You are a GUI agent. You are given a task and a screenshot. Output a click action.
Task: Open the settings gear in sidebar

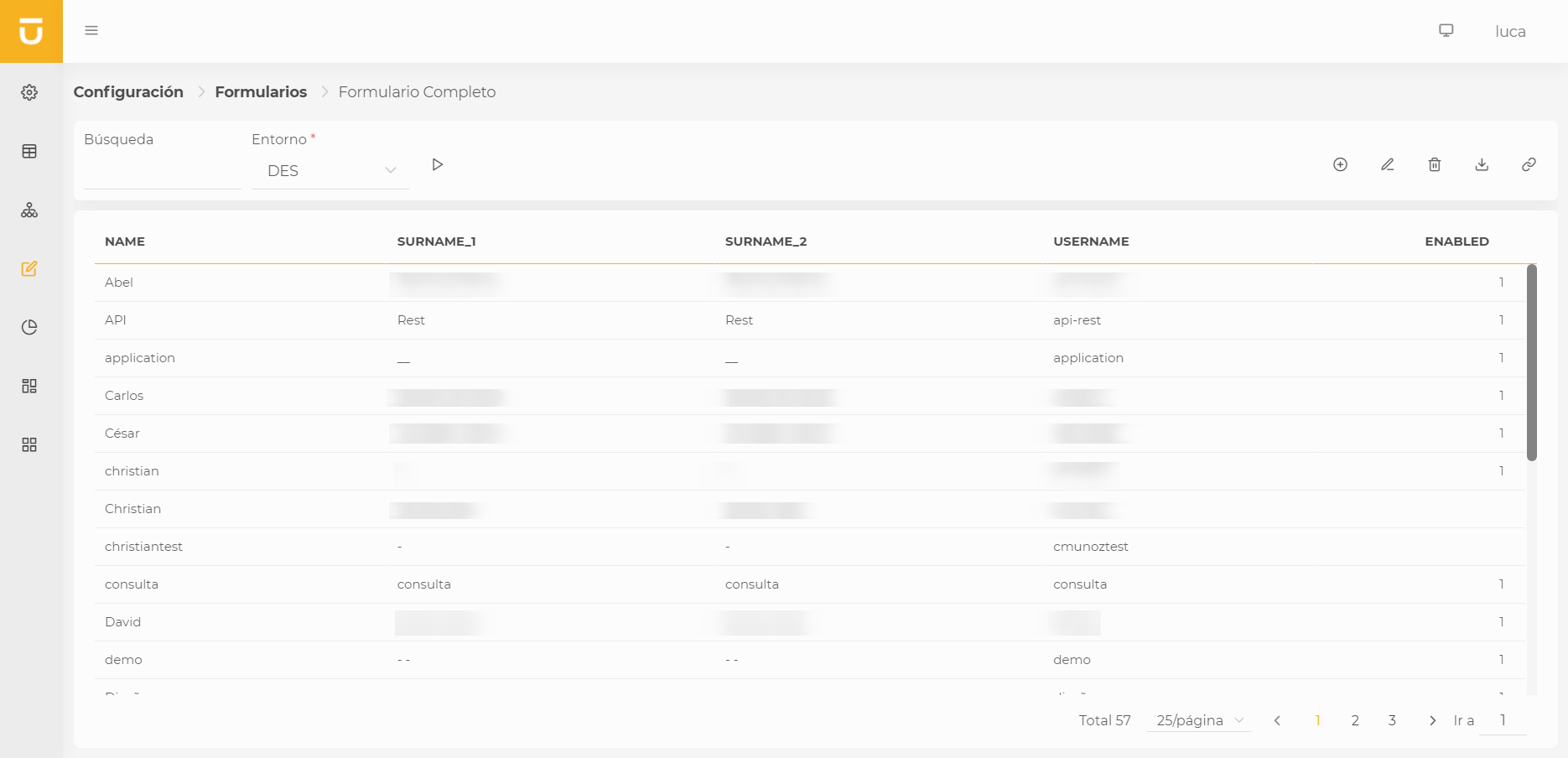click(29, 92)
